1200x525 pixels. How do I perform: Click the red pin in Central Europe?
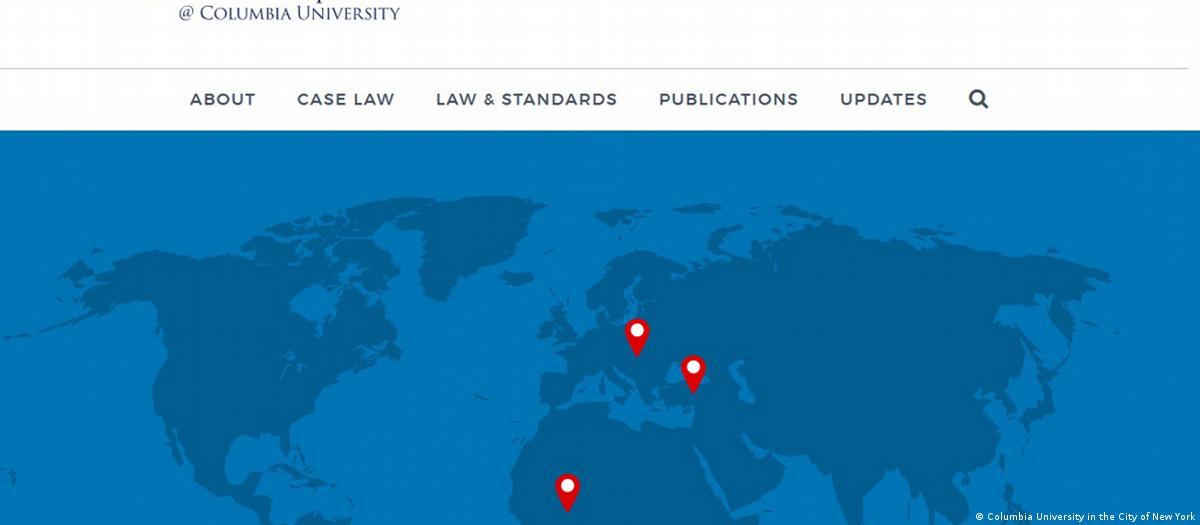pyautogui.click(x=637, y=335)
